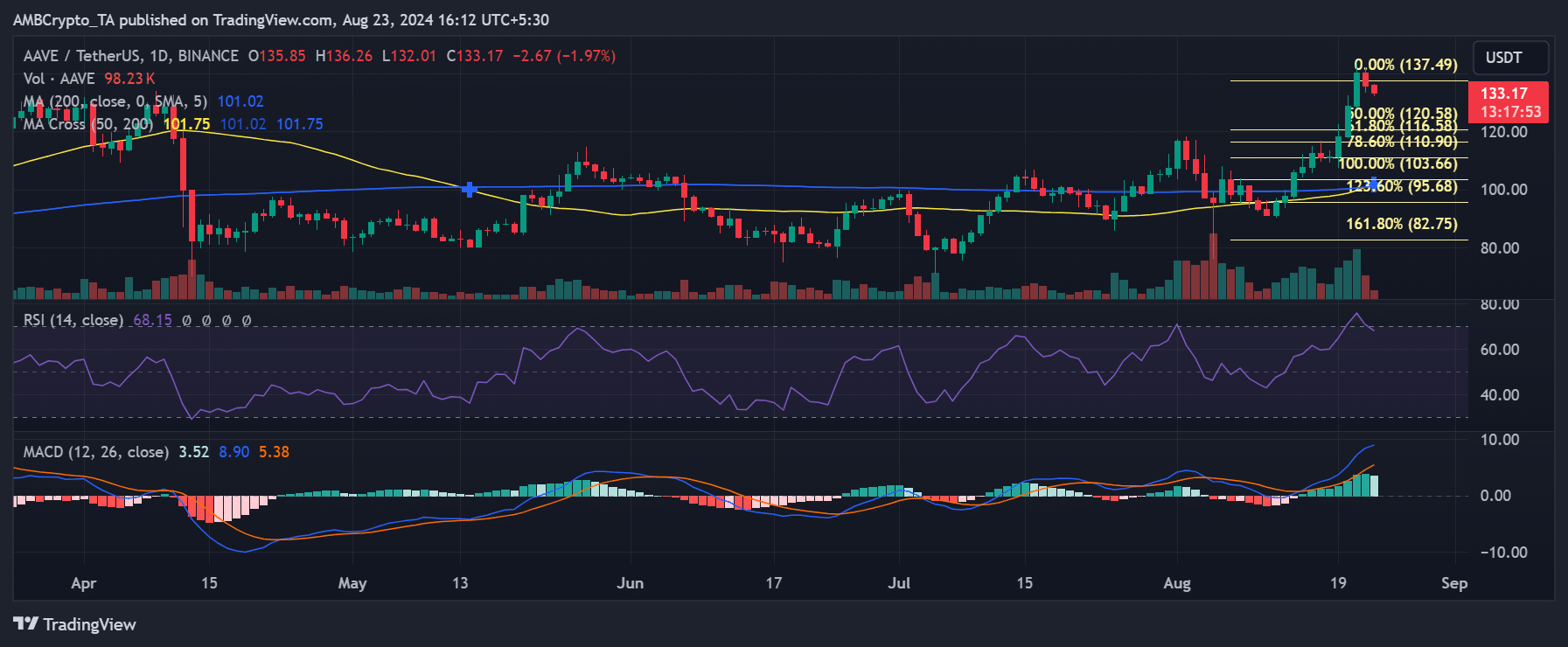The width and height of the screenshot is (1568, 647).
Task: Select the Fibonacci 100.00% (103.66) level label
Action: coord(1397,163)
